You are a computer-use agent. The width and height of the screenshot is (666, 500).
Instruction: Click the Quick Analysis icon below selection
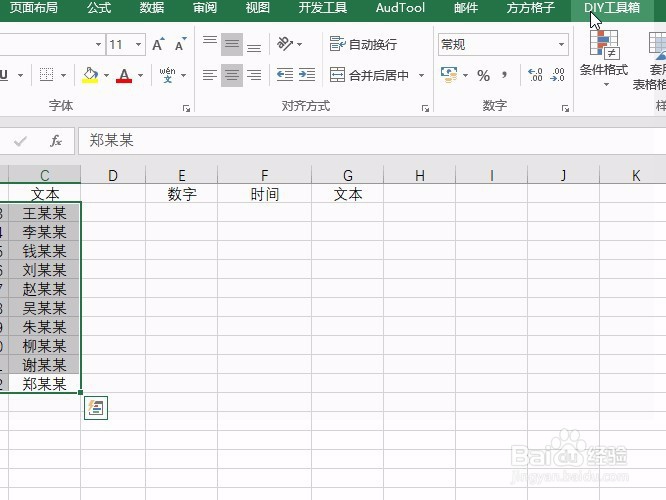click(96, 408)
